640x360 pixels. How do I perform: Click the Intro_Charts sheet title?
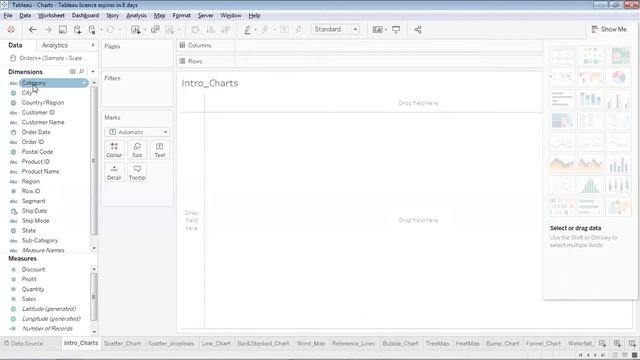point(210,83)
